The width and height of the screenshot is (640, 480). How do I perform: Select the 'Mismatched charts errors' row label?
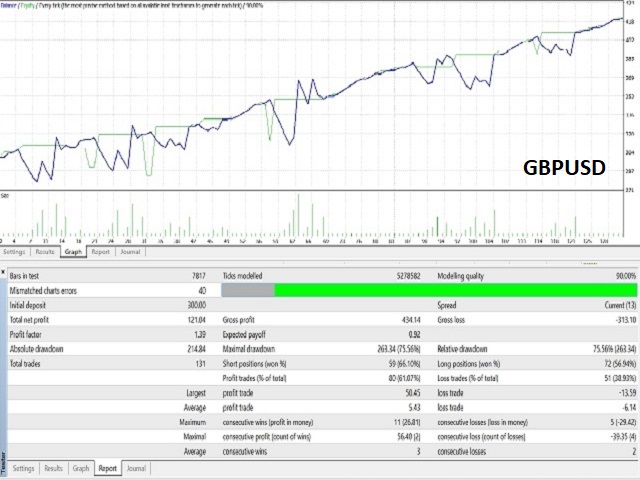(x=43, y=291)
